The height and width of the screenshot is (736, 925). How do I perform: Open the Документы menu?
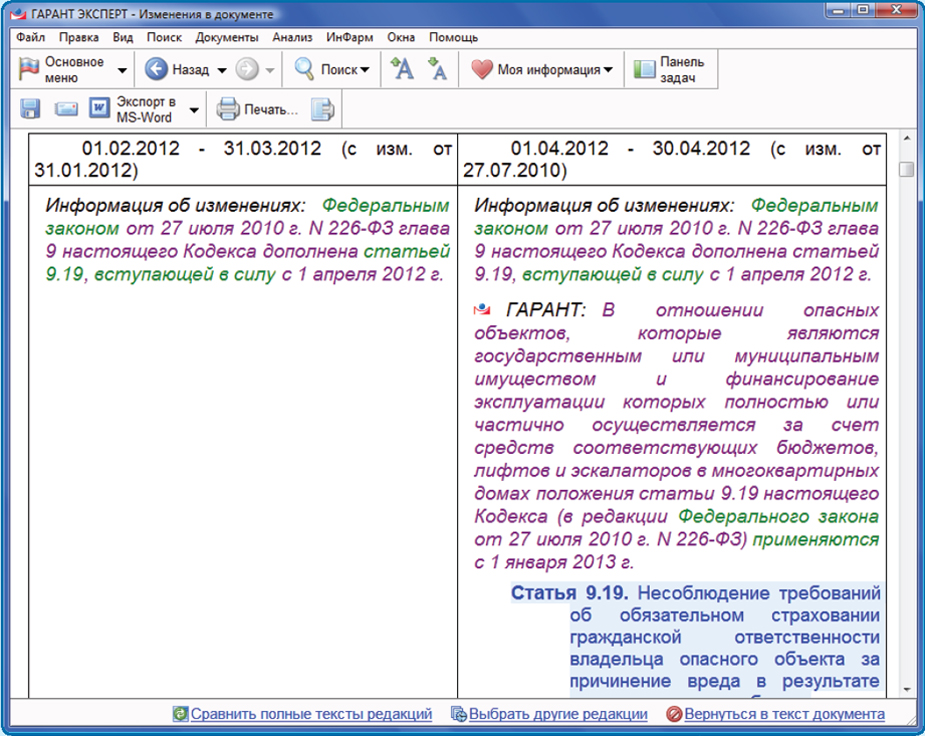click(227, 37)
